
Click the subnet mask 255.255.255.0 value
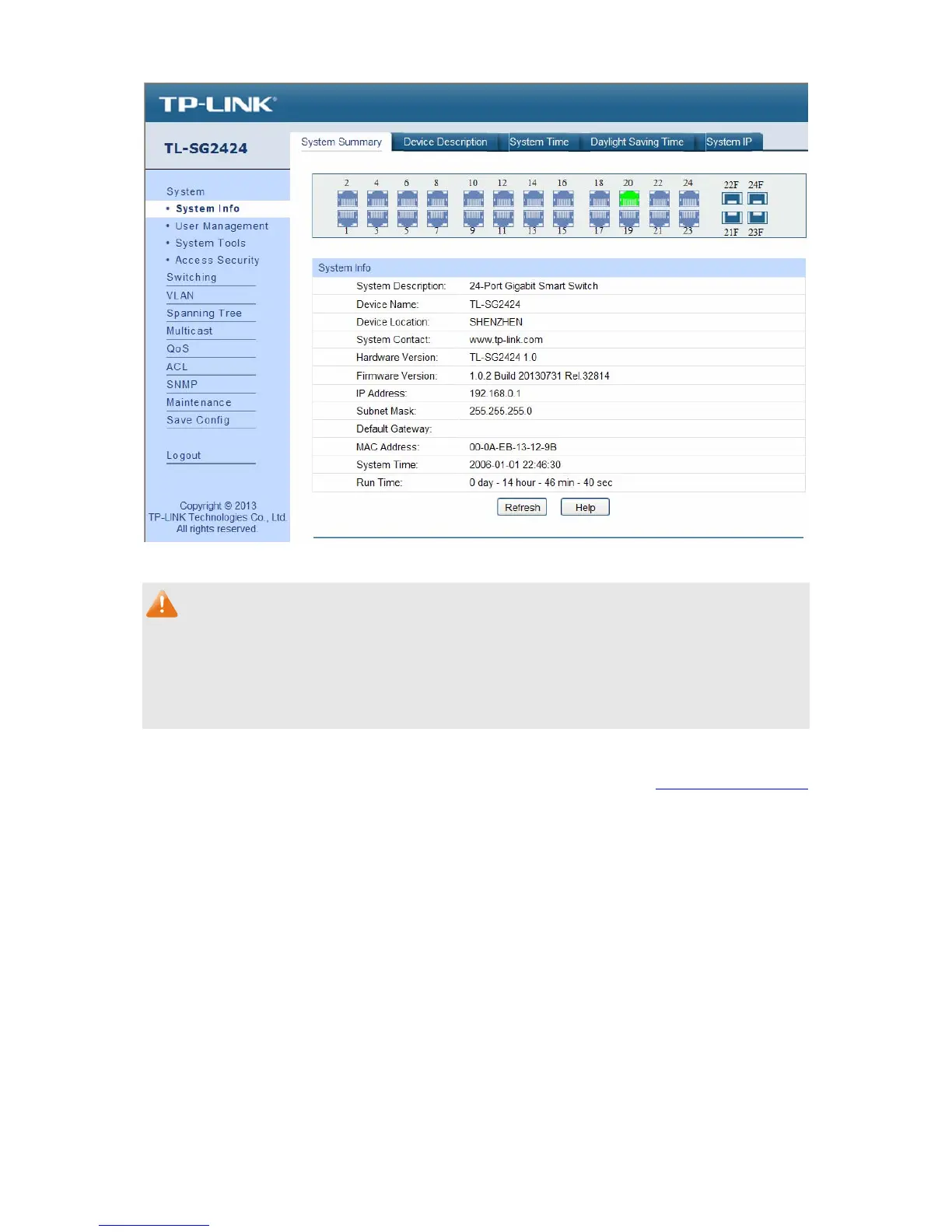coord(500,411)
